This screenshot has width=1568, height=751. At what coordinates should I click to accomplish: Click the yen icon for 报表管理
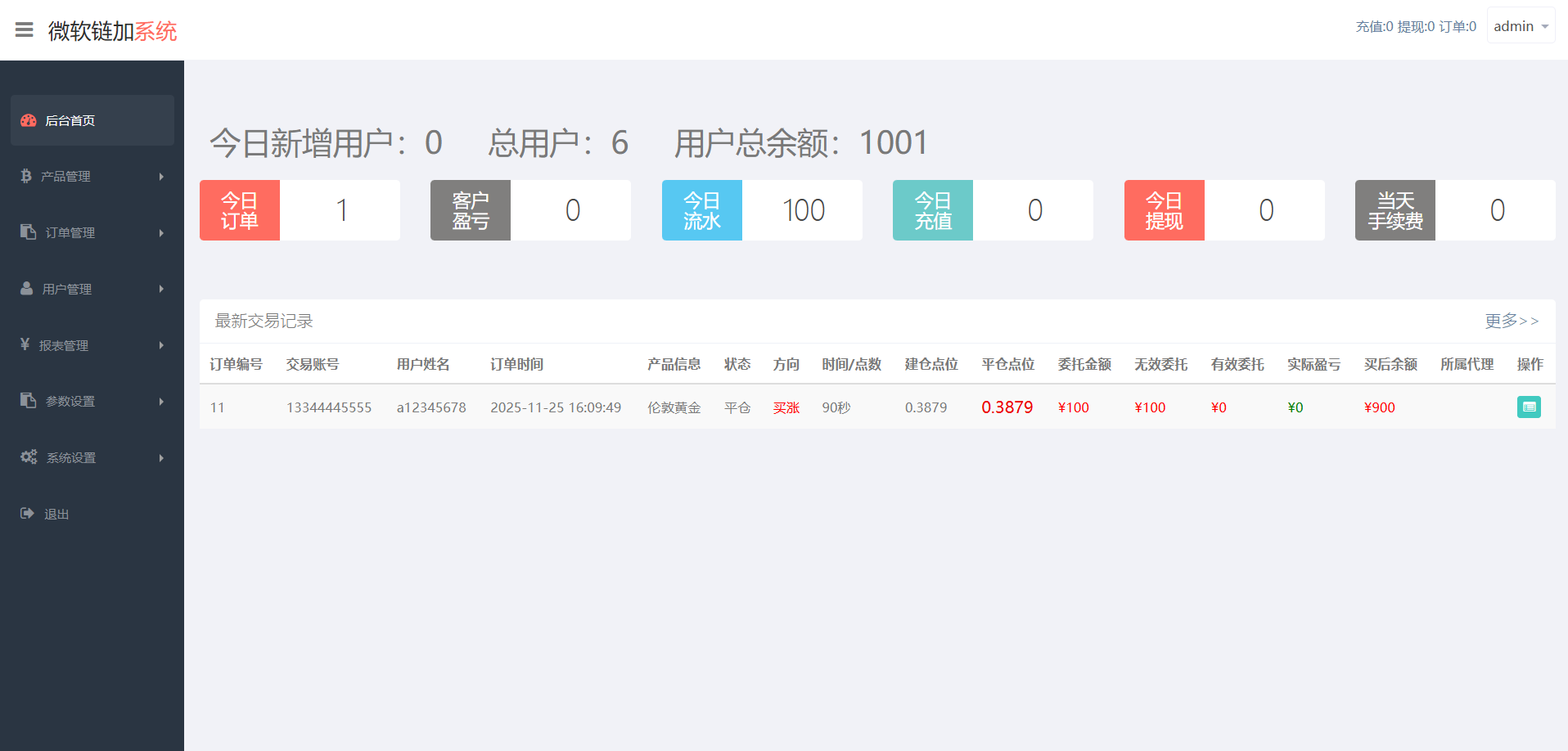click(25, 344)
